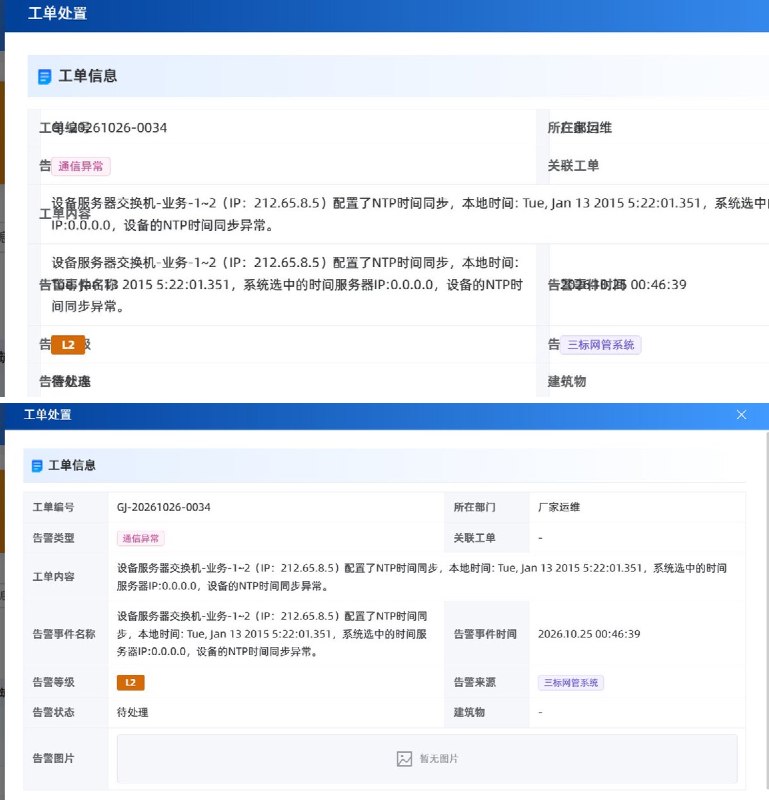Image resolution: width=769 pixels, height=800 pixels.
Task: Click the 工单处置 title beside the X button
Action: click(x=48, y=415)
